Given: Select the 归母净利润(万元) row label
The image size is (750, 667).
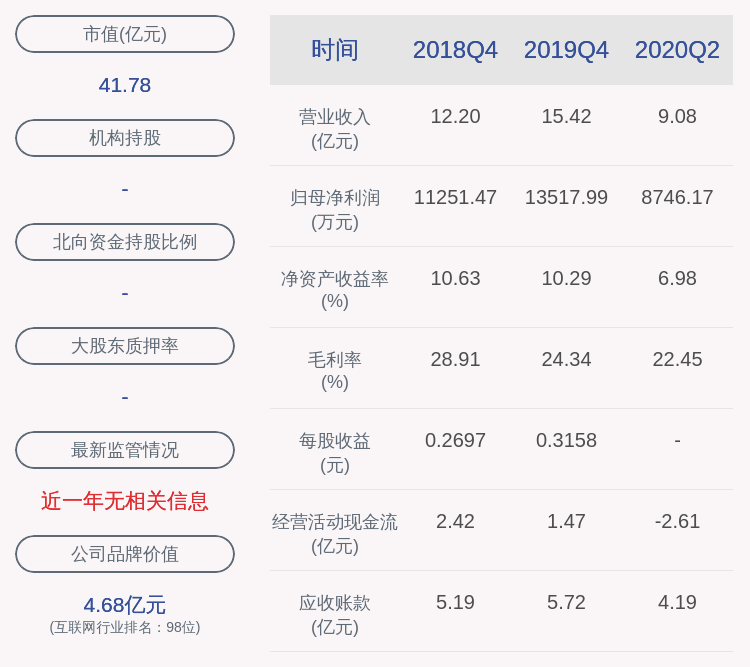Looking at the screenshot, I should tap(335, 210).
